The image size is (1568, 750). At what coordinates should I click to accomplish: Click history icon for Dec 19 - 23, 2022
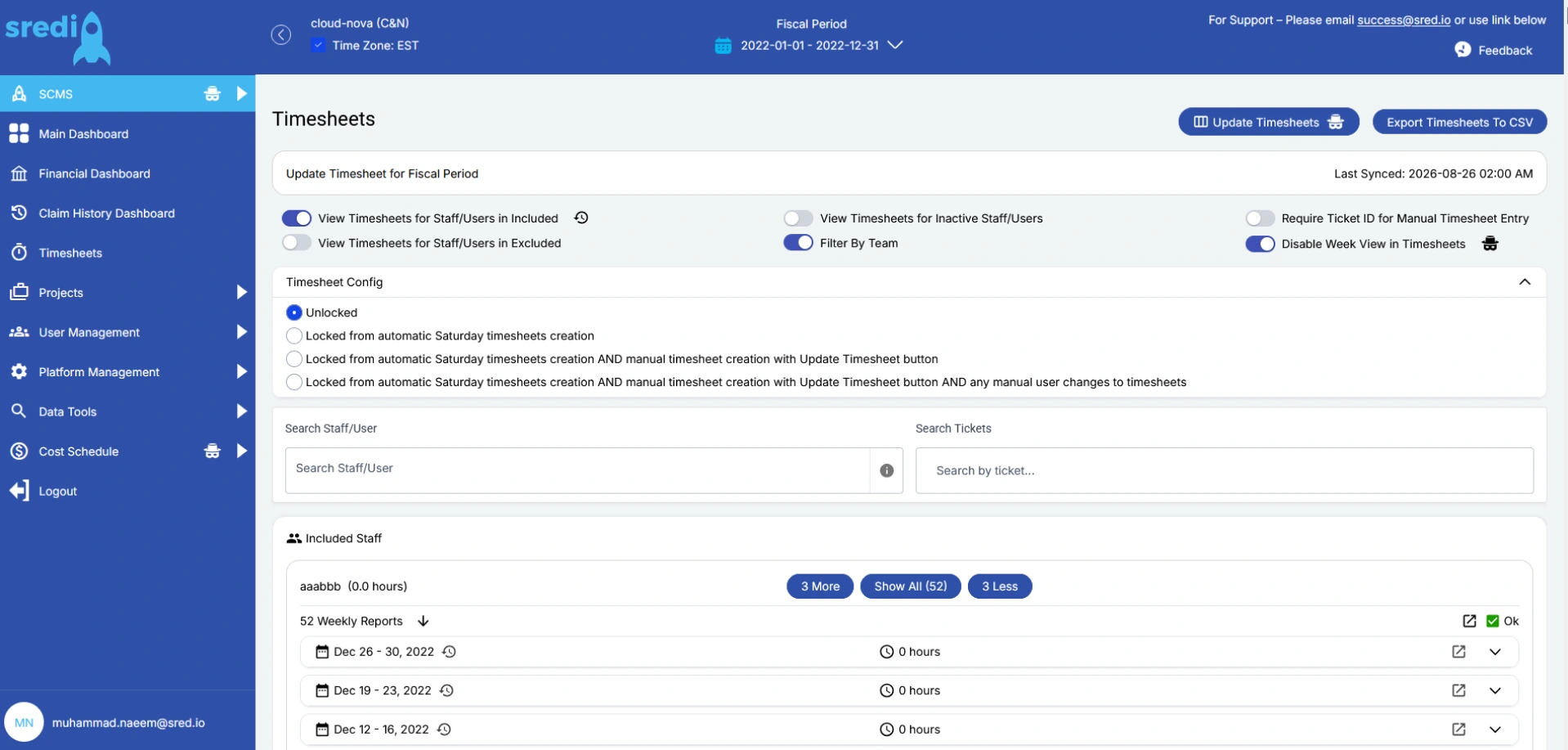pos(446,690)
